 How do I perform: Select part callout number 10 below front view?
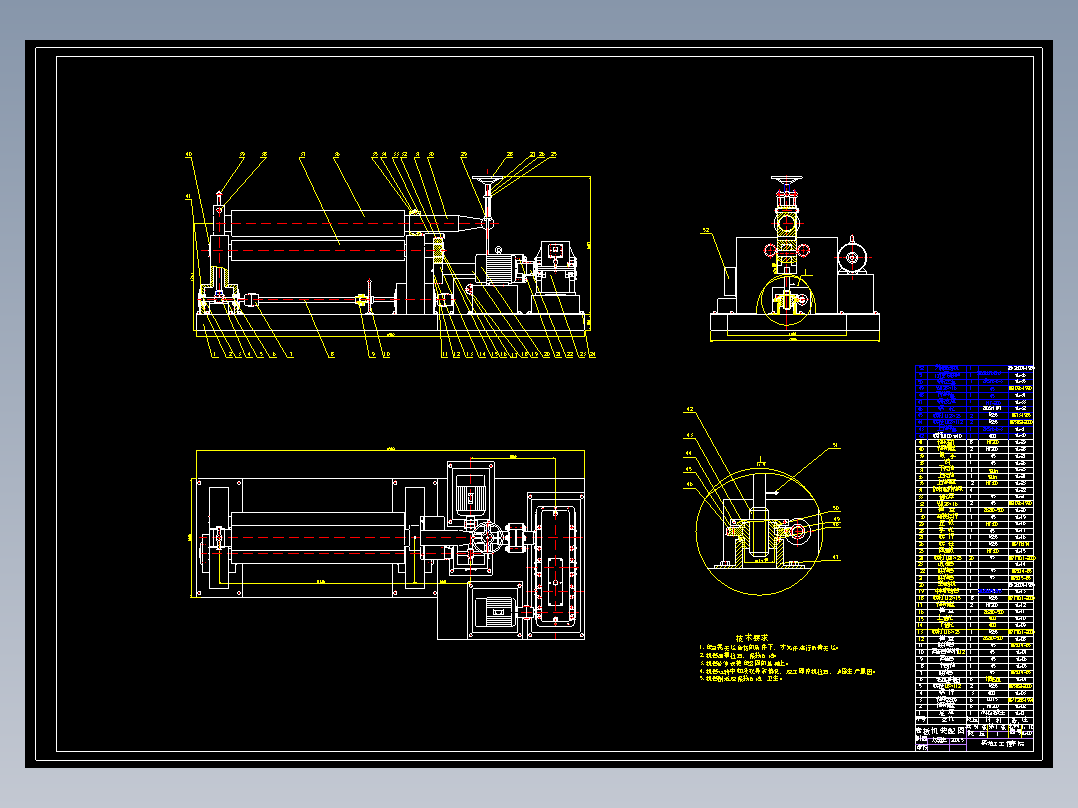click(x=386, y=355)
